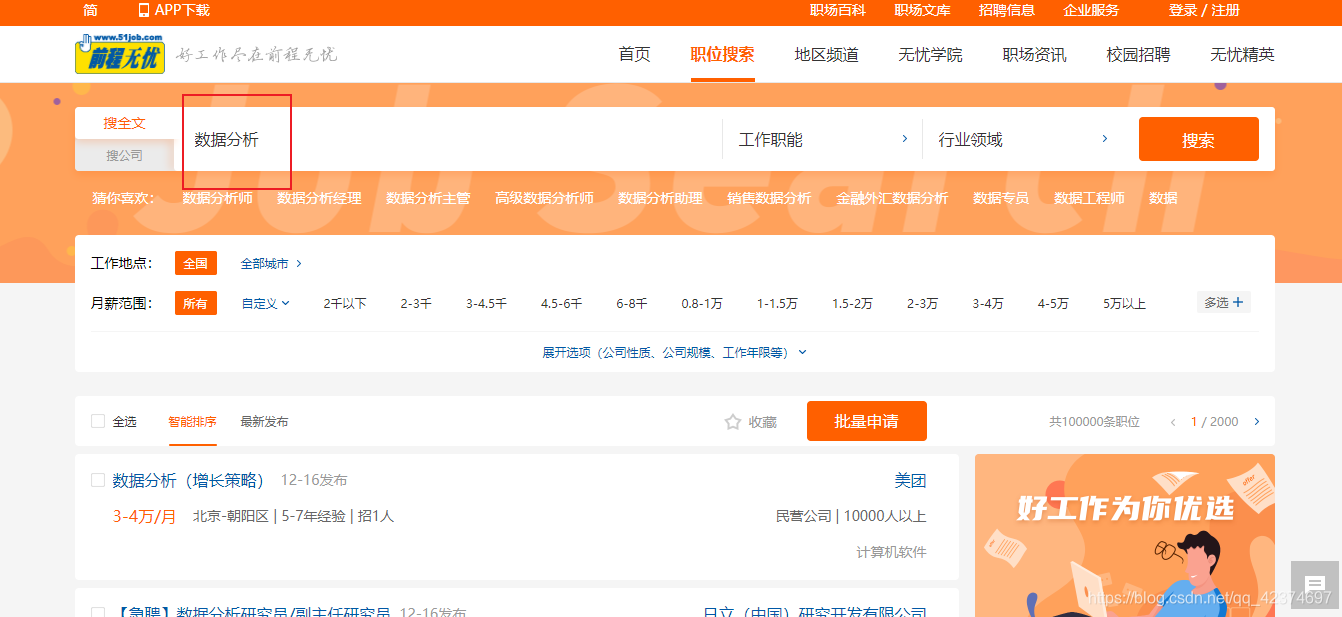Filter salary by 1-1.5万

777,303
